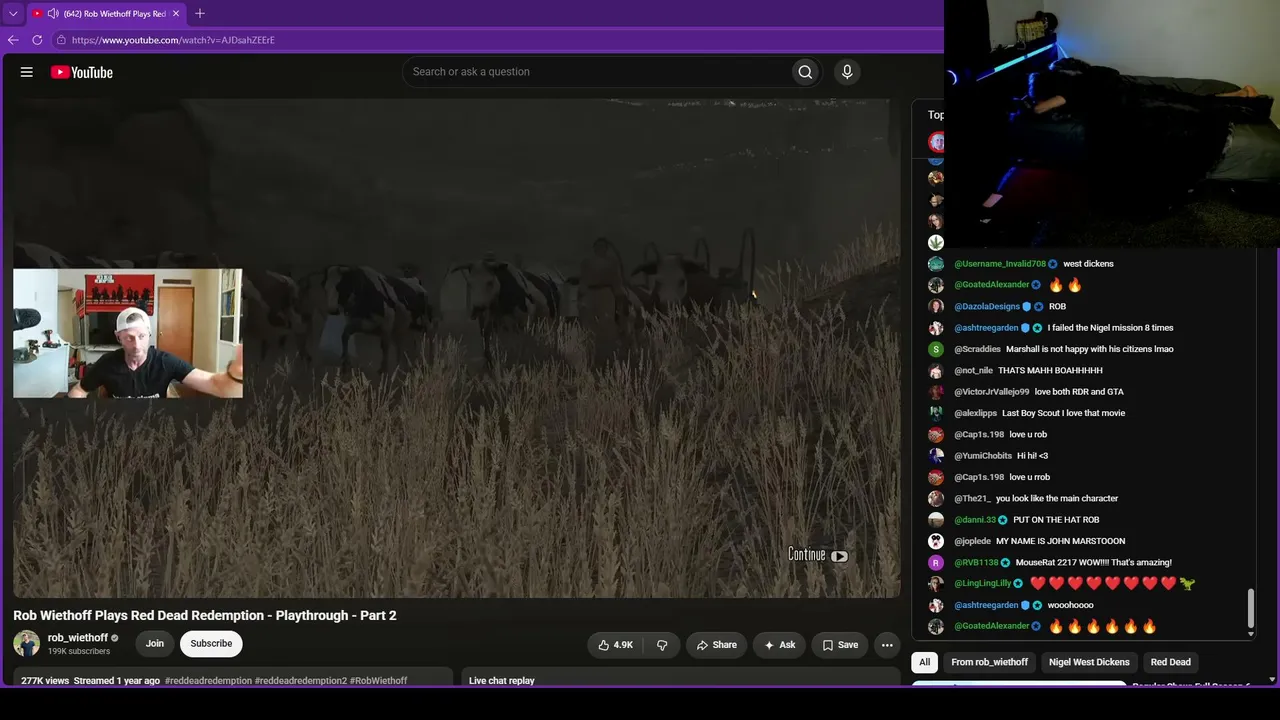Open @YumiChobits chat avatar
This screenshot has height=720, width=1280.
click(x=936, y=456)
